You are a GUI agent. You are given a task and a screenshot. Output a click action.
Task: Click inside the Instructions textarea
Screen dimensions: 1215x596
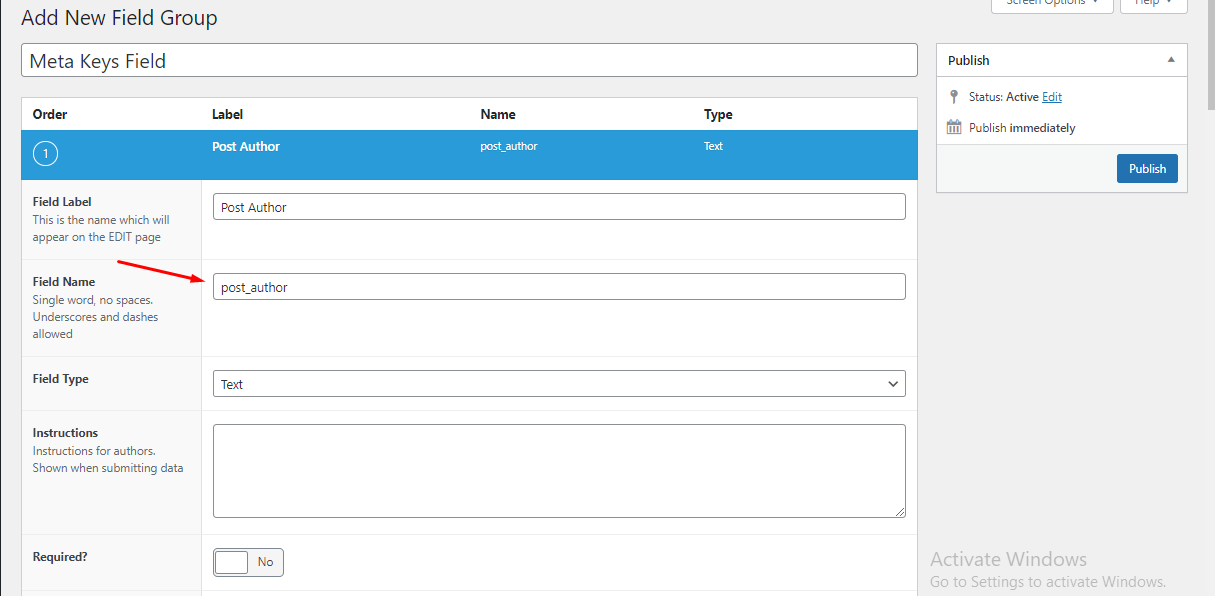click(559, 471)
